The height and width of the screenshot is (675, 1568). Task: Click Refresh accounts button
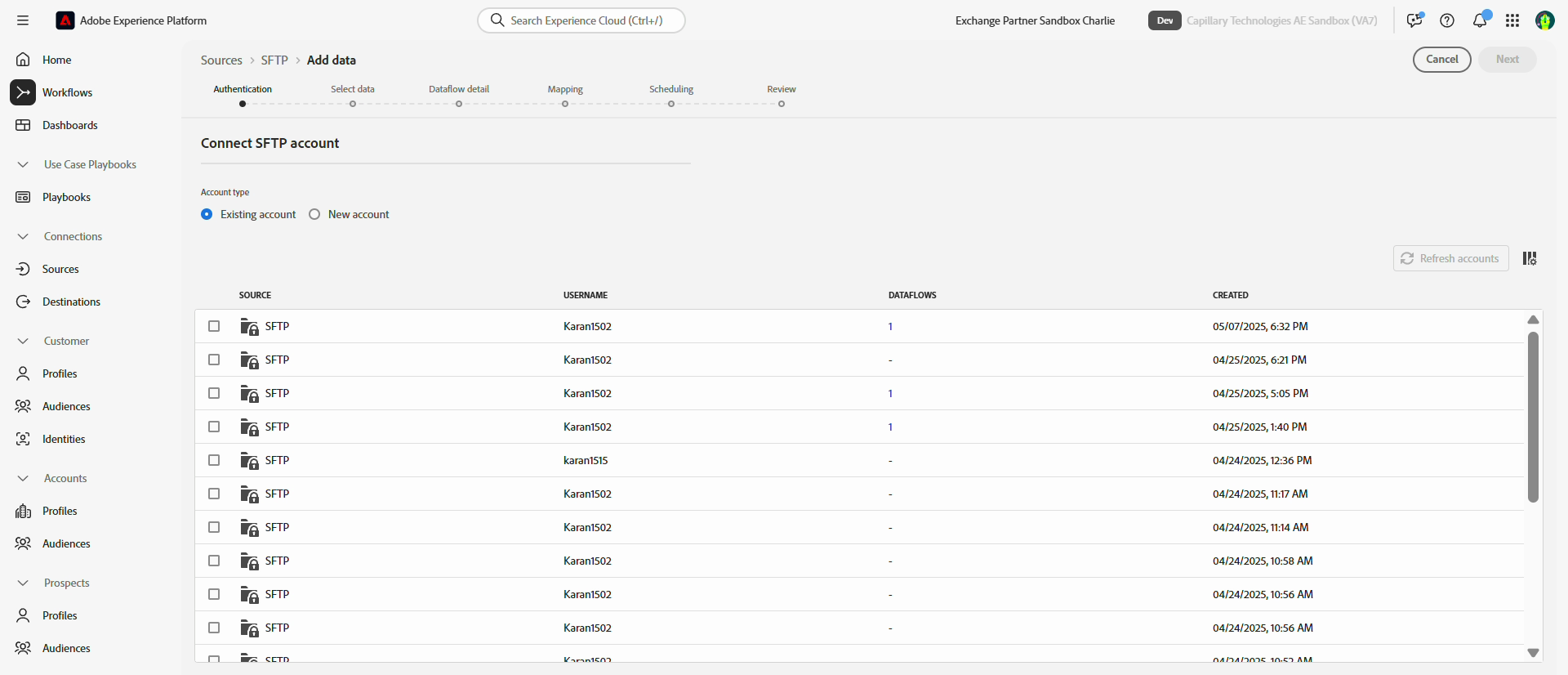pyautogui.click(x=1451, y=258)
